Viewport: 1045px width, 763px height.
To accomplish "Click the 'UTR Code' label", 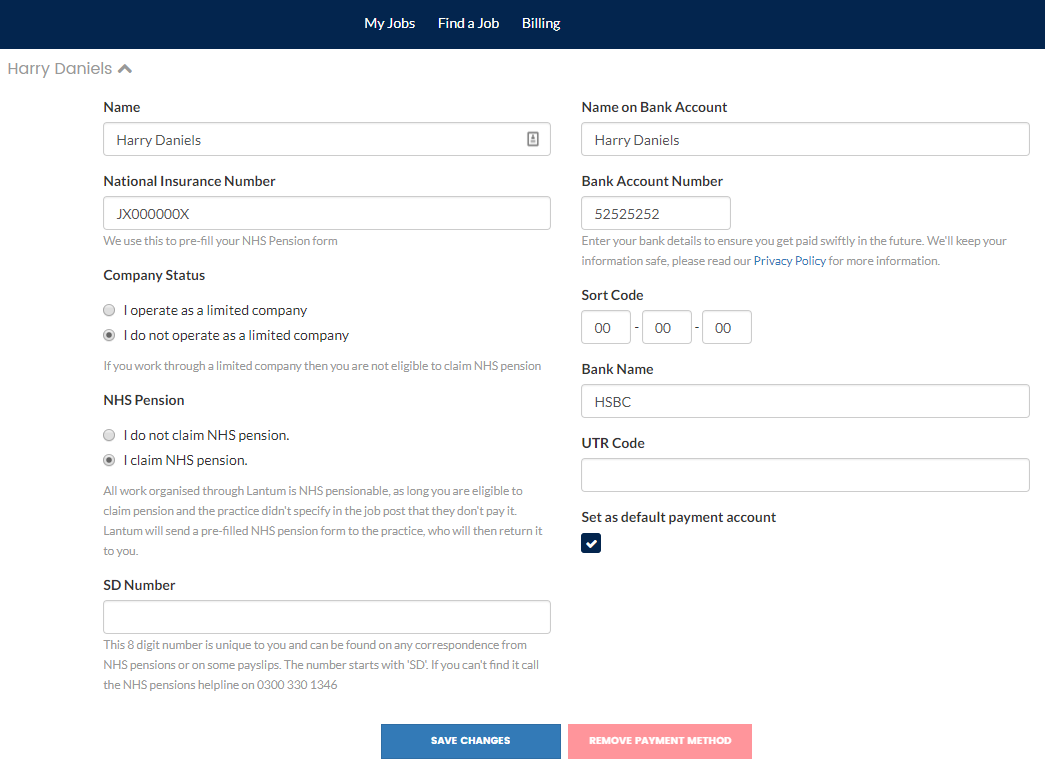I will coord(613,443).
